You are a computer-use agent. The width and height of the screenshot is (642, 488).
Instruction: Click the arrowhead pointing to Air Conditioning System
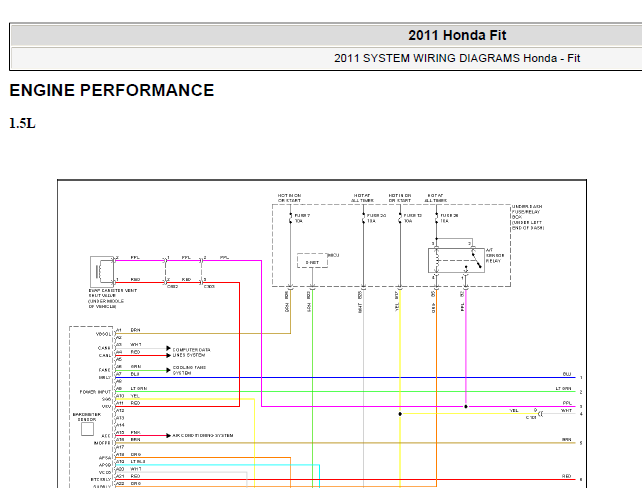[168, 436]
